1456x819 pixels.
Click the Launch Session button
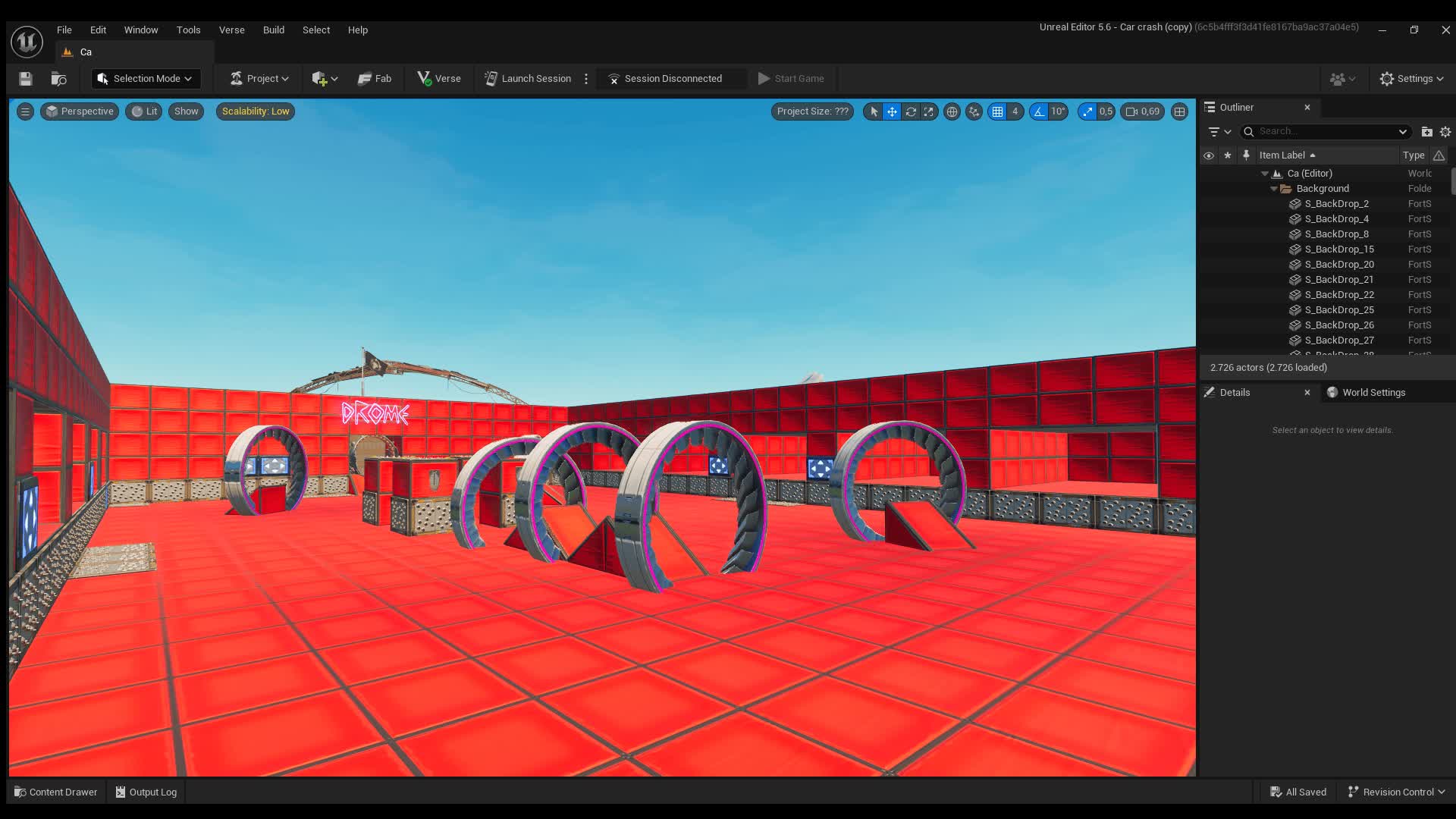(x=528, y=79)
